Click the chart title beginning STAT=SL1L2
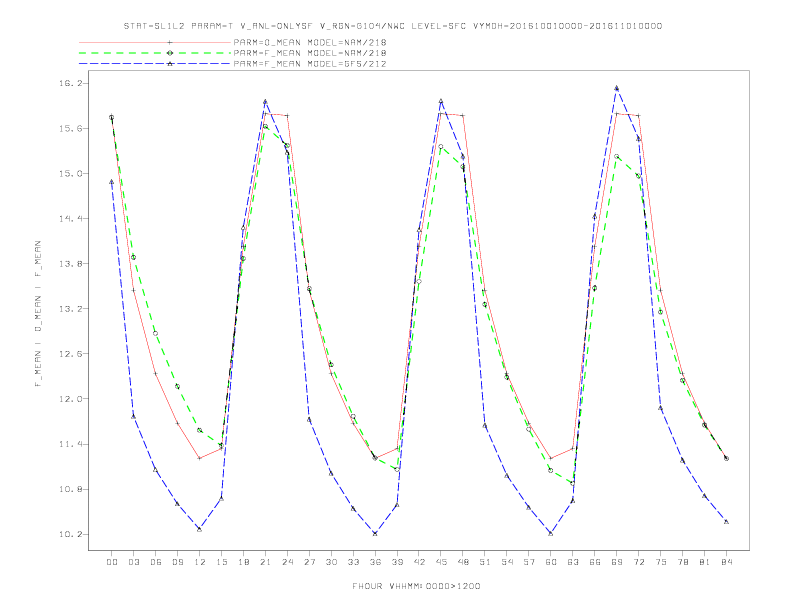The height and width of the screenshot is (612, 792). point(392,26)
